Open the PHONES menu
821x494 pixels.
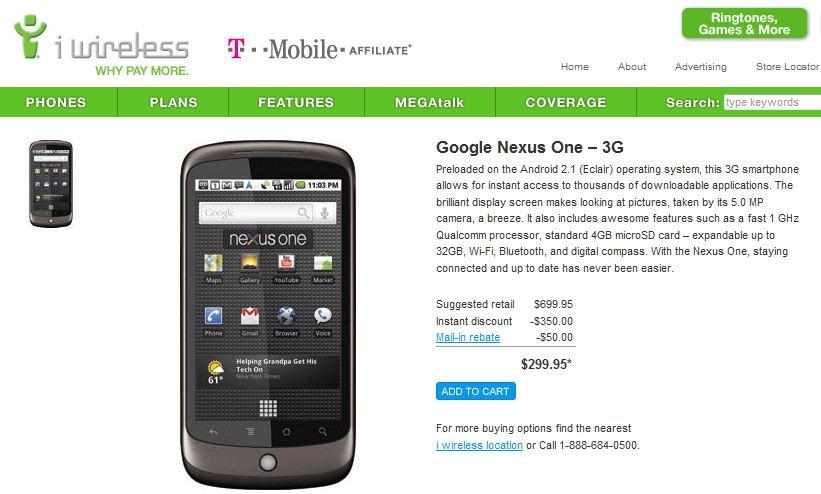56,102
